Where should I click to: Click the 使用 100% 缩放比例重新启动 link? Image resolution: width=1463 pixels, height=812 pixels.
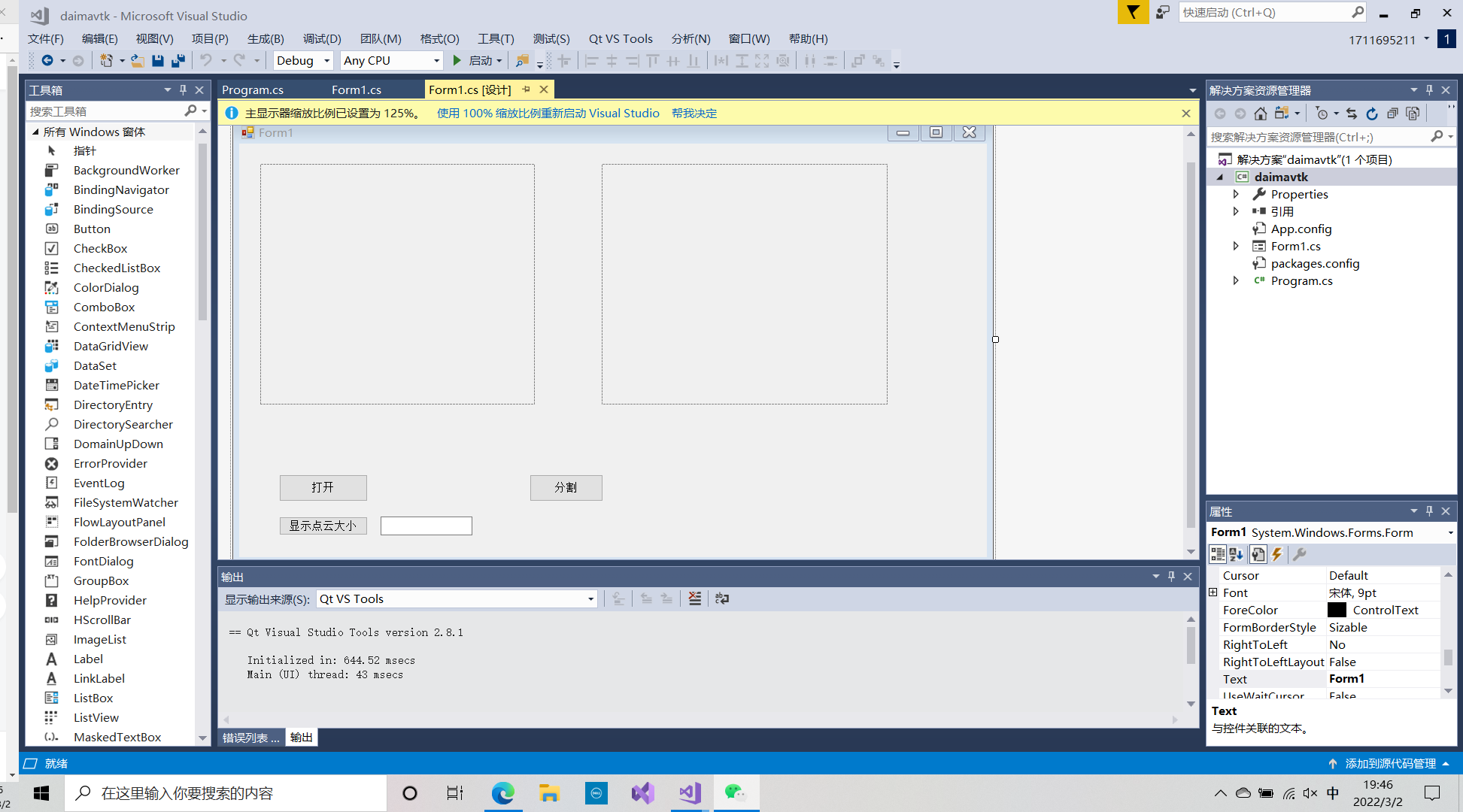pos(547,113)
